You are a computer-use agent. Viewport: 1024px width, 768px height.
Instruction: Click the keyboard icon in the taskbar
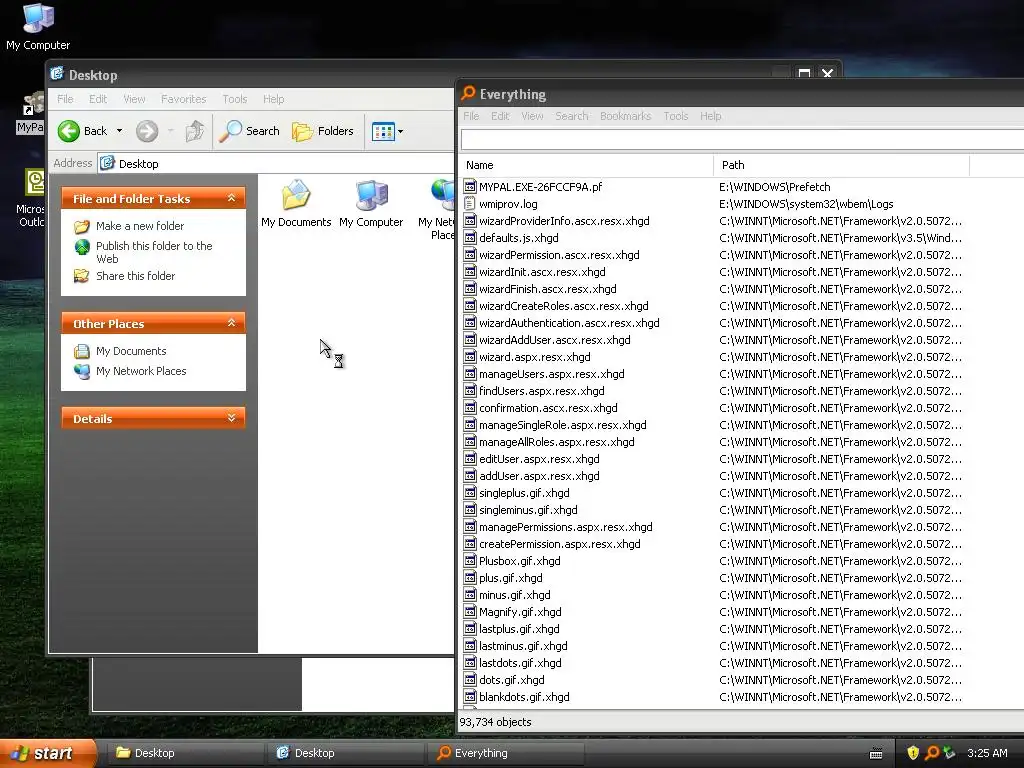(876, 754)
